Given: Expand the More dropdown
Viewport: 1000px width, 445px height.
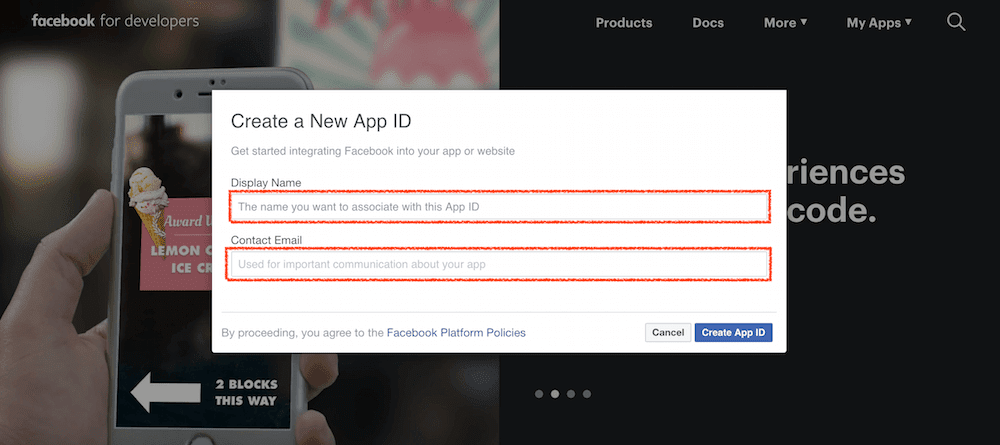Looking at the screenshot, I should tap(785, 22).
